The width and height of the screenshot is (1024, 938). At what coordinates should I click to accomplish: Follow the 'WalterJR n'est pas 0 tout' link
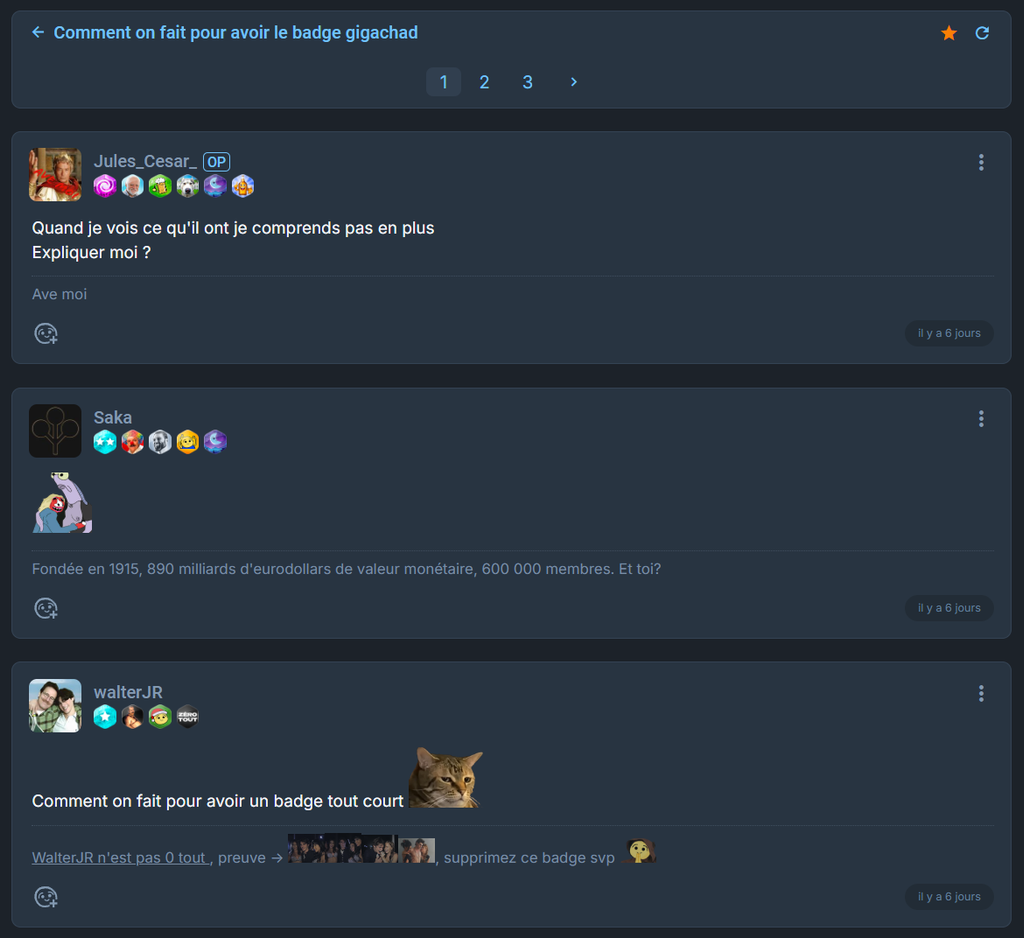(x=120, y=858)
